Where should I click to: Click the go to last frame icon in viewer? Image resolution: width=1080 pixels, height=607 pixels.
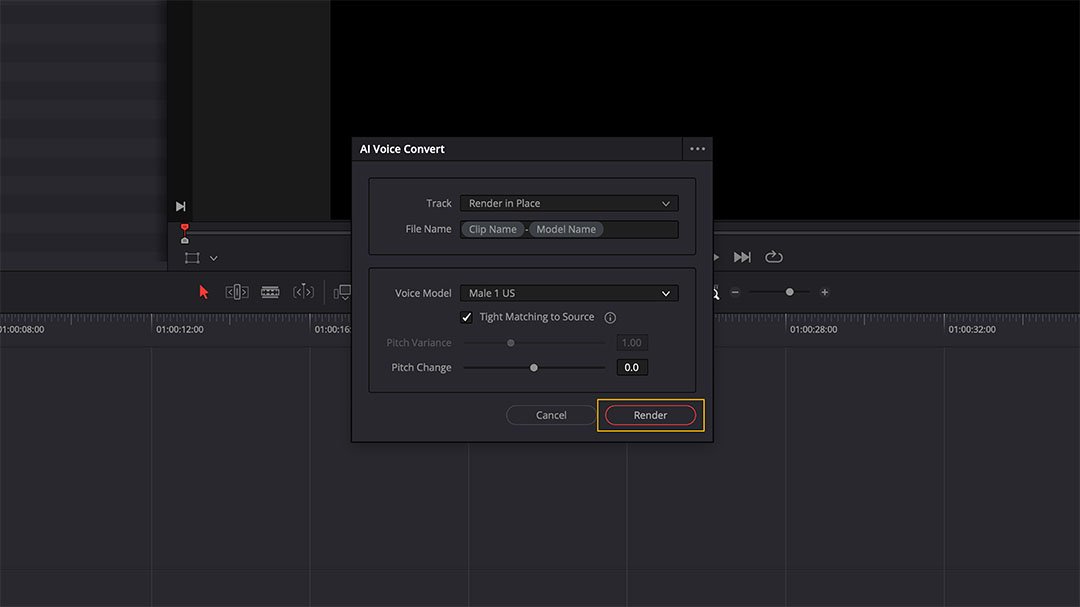point(180,206)
